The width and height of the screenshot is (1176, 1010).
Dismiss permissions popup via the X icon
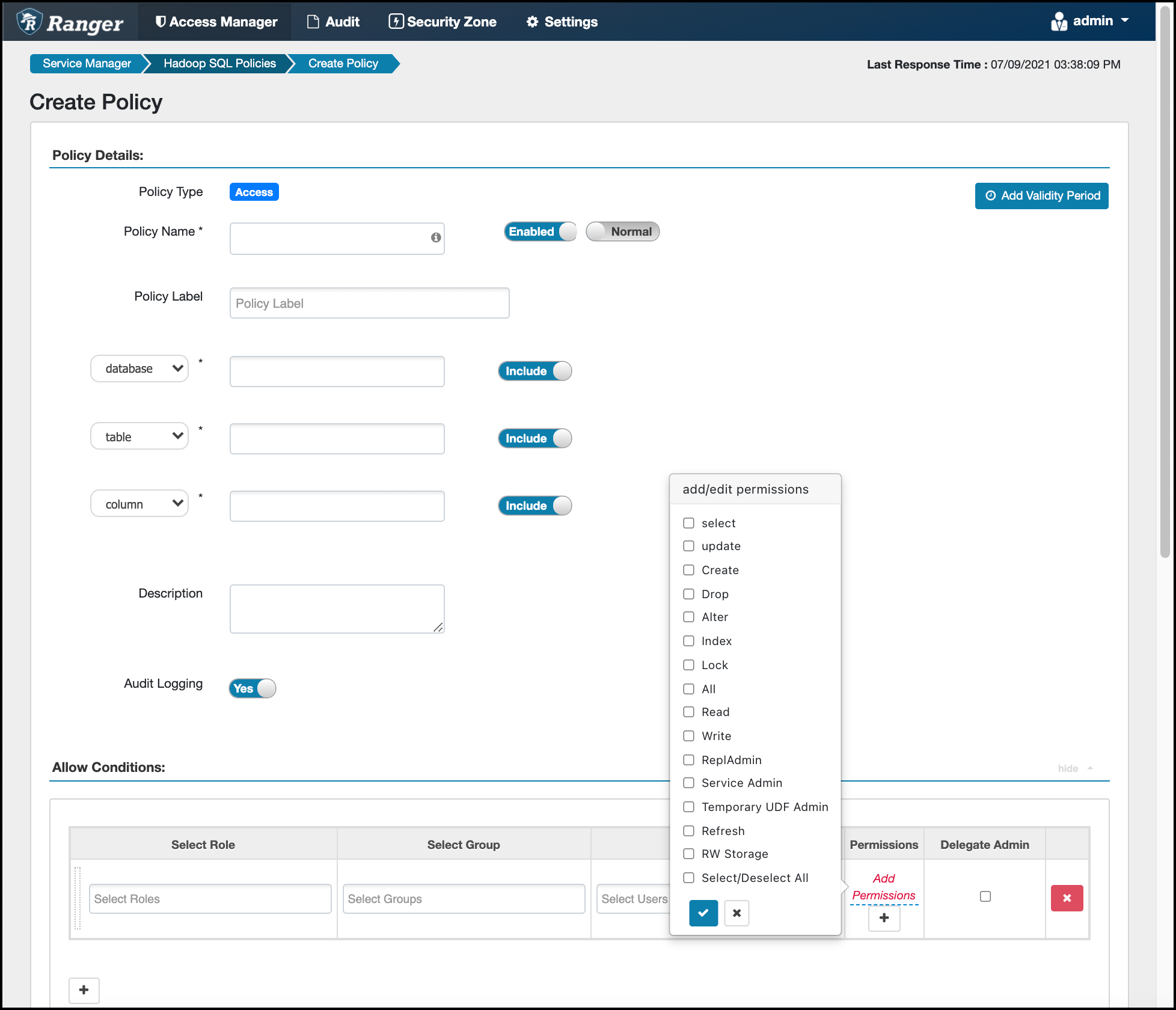(x=737, y=913)
